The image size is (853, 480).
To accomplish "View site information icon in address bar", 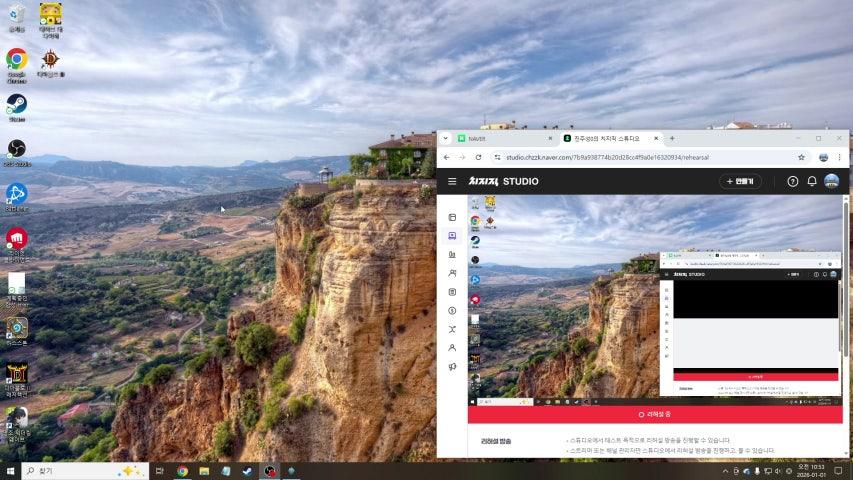I will pos(497,157).
